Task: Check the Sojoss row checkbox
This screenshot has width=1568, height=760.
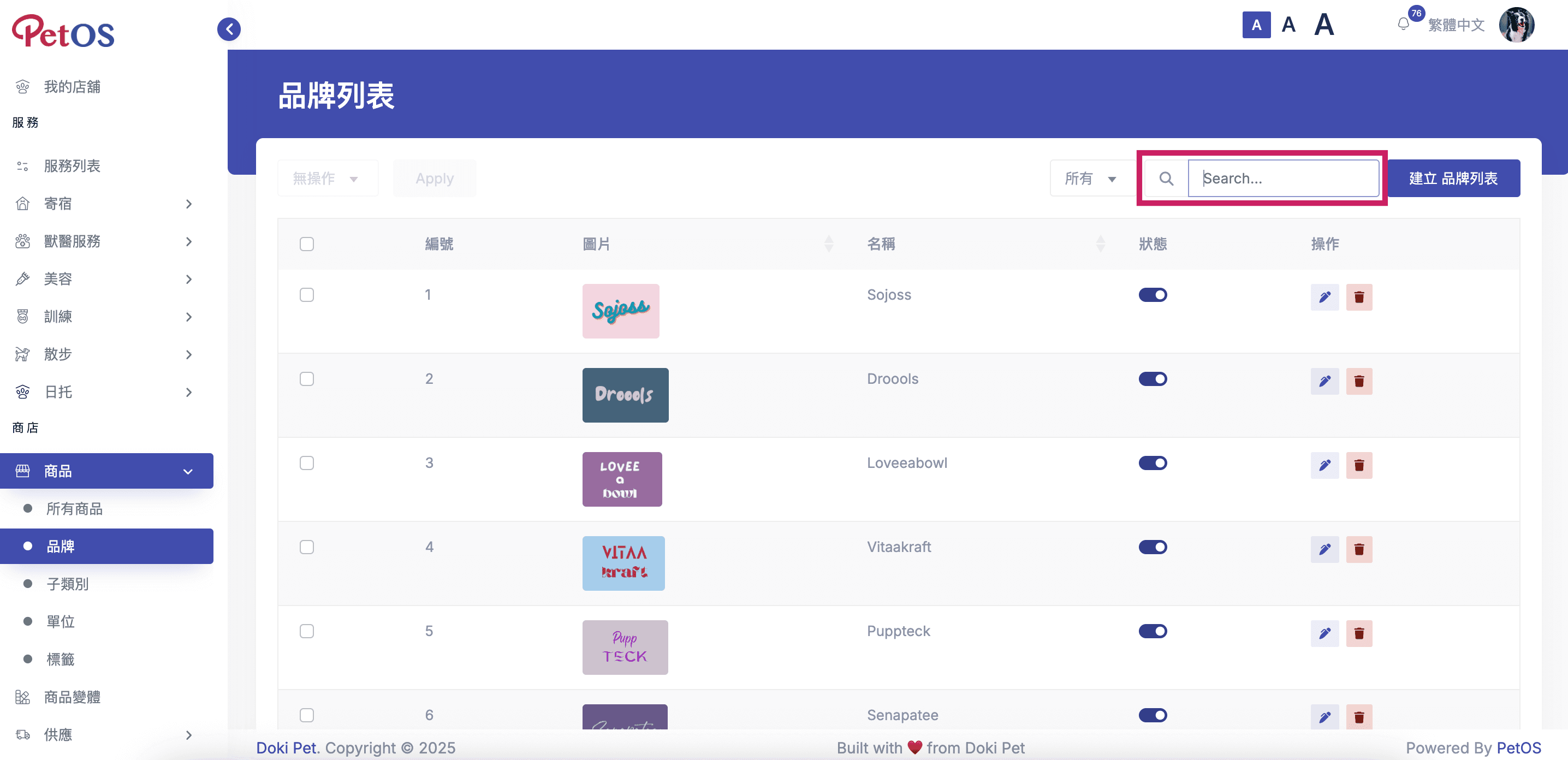Action: click(x=307, y=294)
